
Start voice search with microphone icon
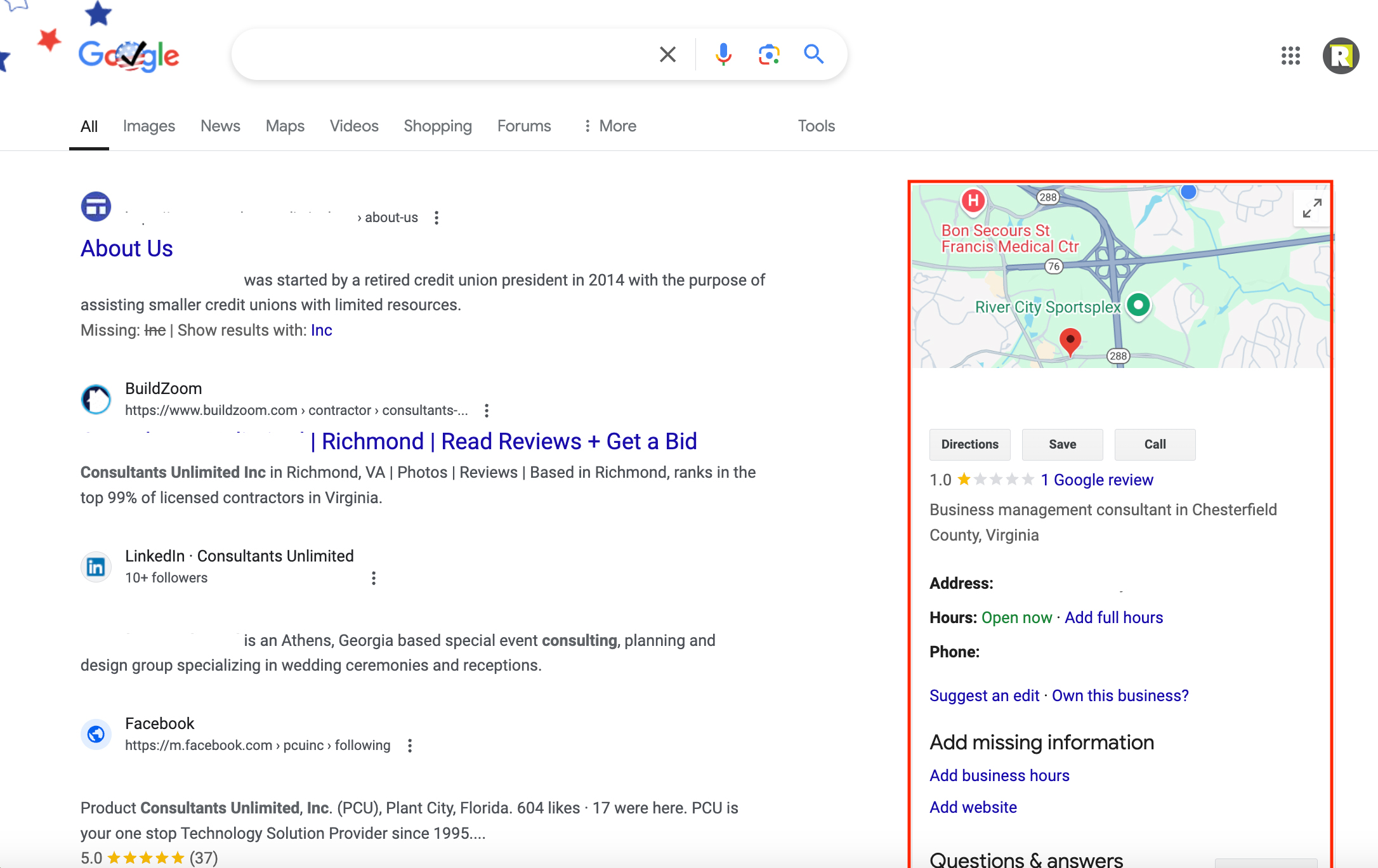point(723,55)
